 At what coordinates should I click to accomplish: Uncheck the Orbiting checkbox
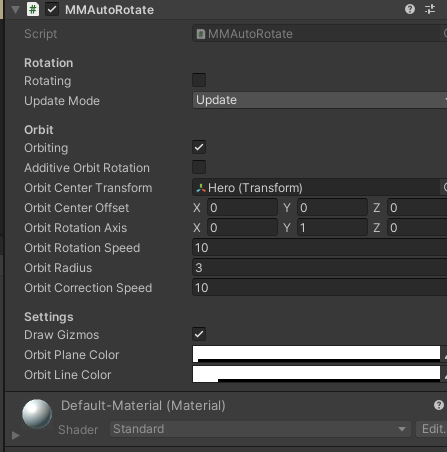pos(199,147)
